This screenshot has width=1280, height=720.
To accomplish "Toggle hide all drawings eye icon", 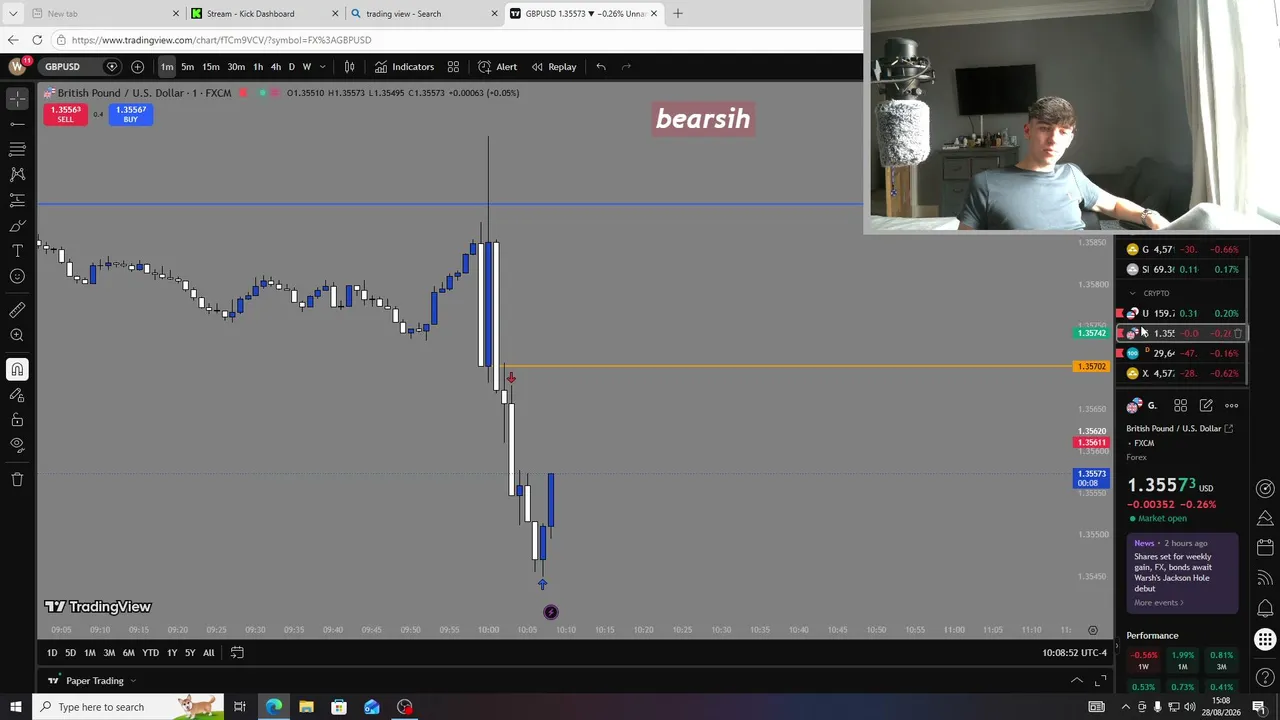I will click(17, 445).
